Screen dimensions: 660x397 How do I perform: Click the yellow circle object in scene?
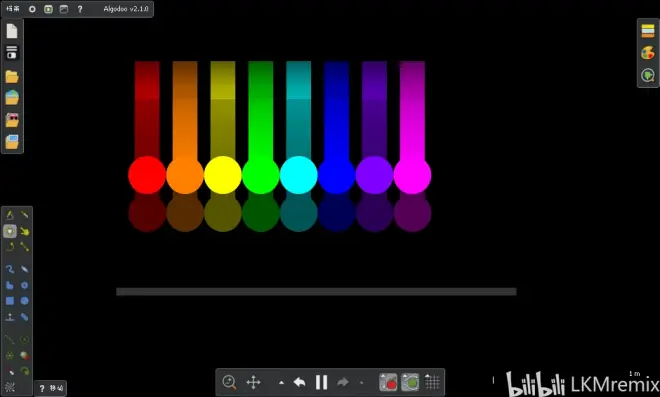[x=223, y=175]
